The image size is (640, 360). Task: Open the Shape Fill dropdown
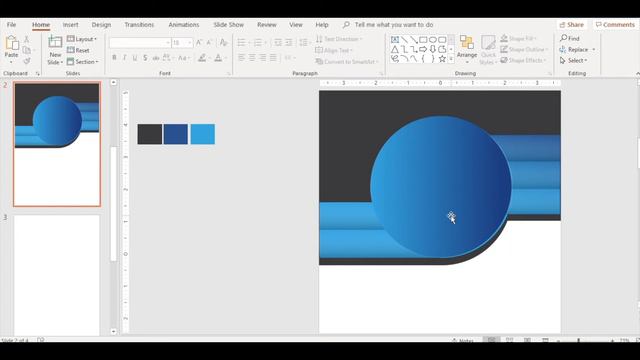pyautogui.click(x=518, y=38)
